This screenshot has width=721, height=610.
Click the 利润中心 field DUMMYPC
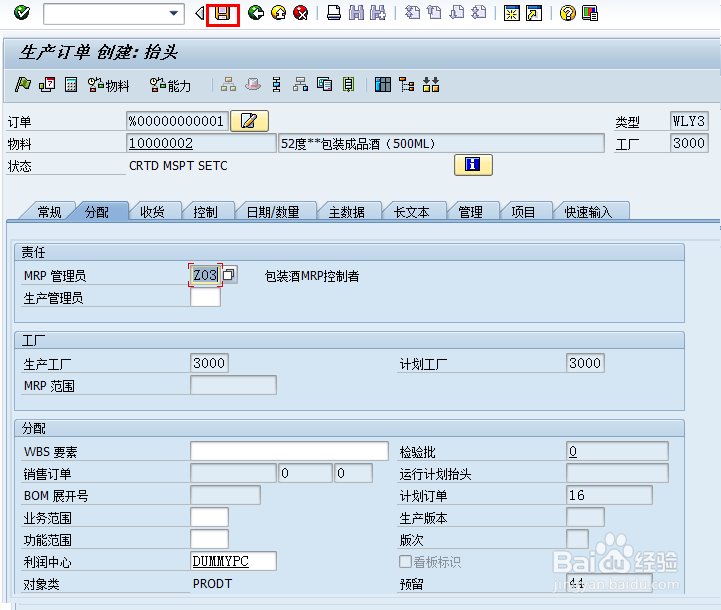233,561
